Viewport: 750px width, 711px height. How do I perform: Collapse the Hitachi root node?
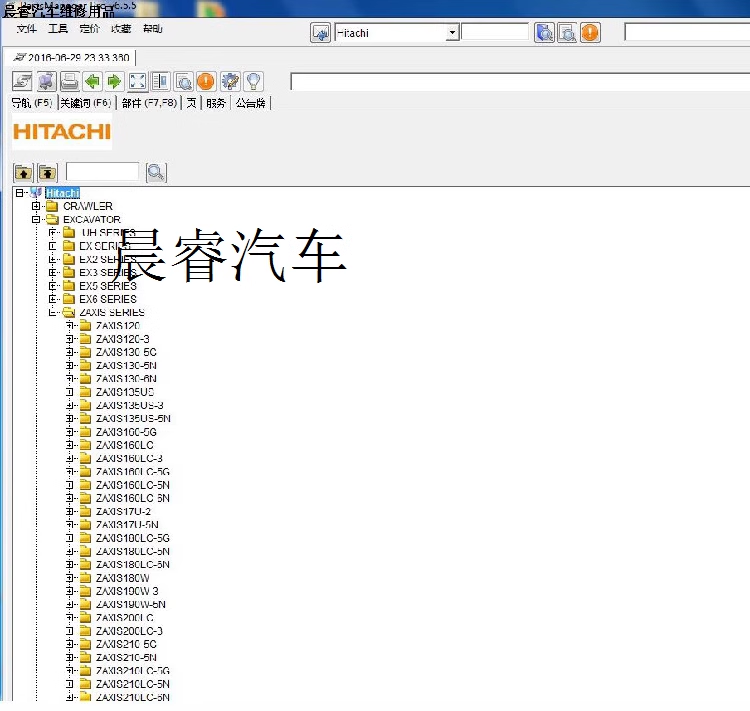pos(19,193)
